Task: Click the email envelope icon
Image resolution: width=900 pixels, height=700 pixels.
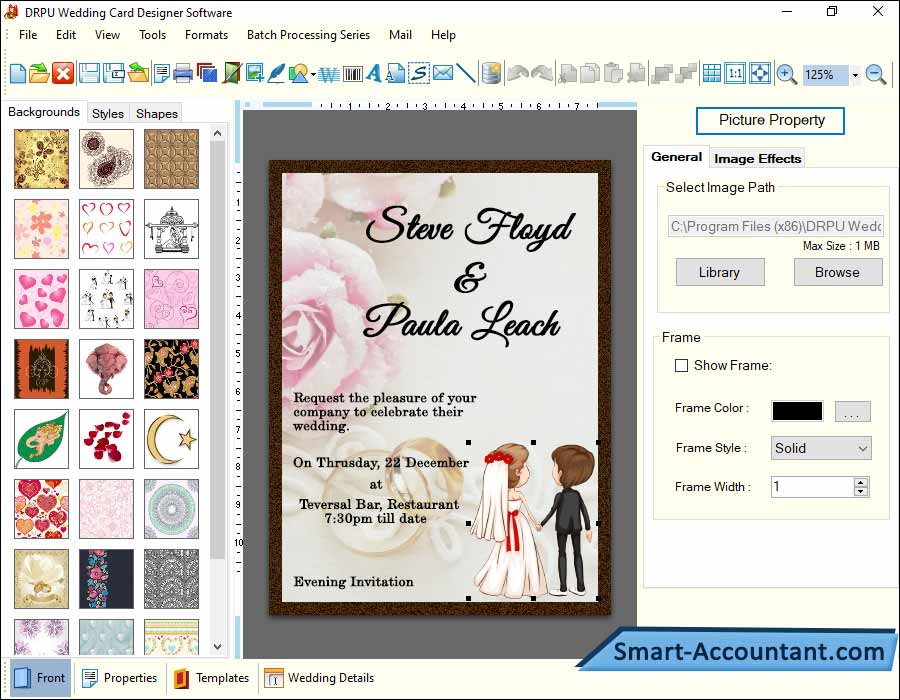Action: (443, 74)
